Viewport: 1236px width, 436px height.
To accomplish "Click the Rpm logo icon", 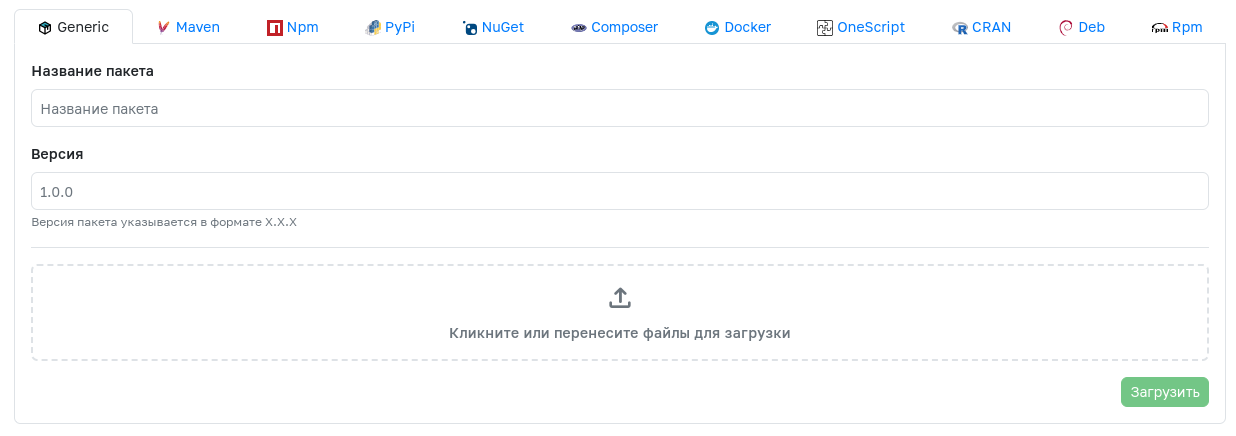I will (1160, 28).
